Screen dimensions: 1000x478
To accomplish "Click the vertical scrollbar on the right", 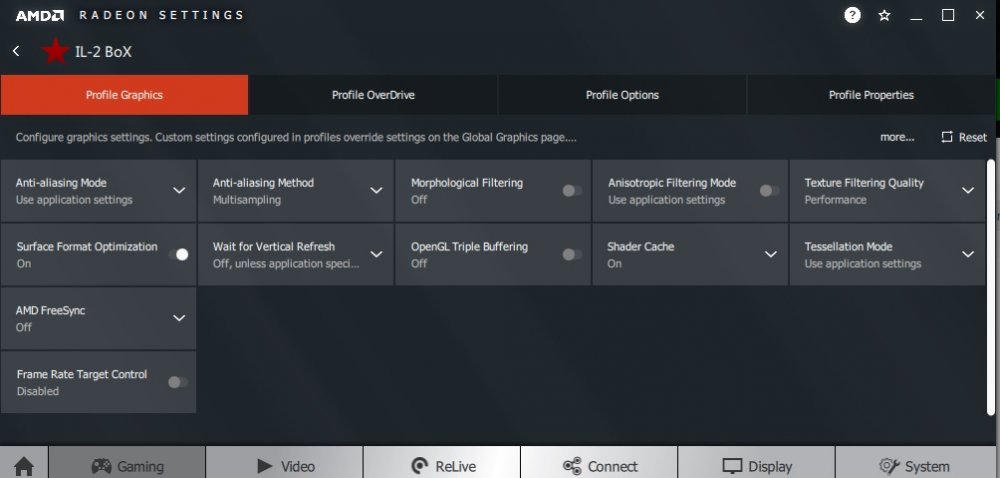I will click(x=990, y=288).
